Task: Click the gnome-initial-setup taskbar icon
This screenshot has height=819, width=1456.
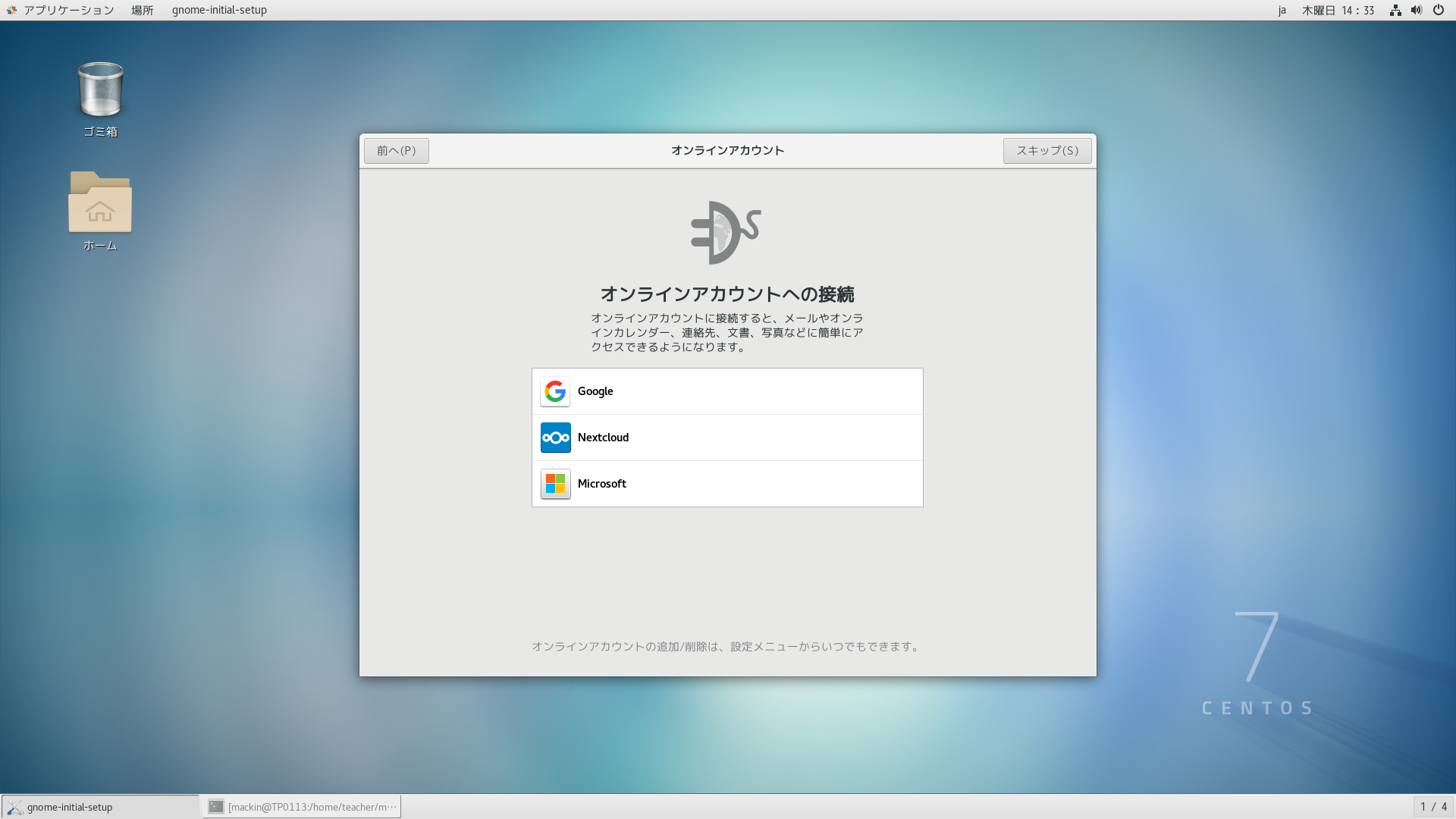Action: pyautogui.click(x=15, y=807)
